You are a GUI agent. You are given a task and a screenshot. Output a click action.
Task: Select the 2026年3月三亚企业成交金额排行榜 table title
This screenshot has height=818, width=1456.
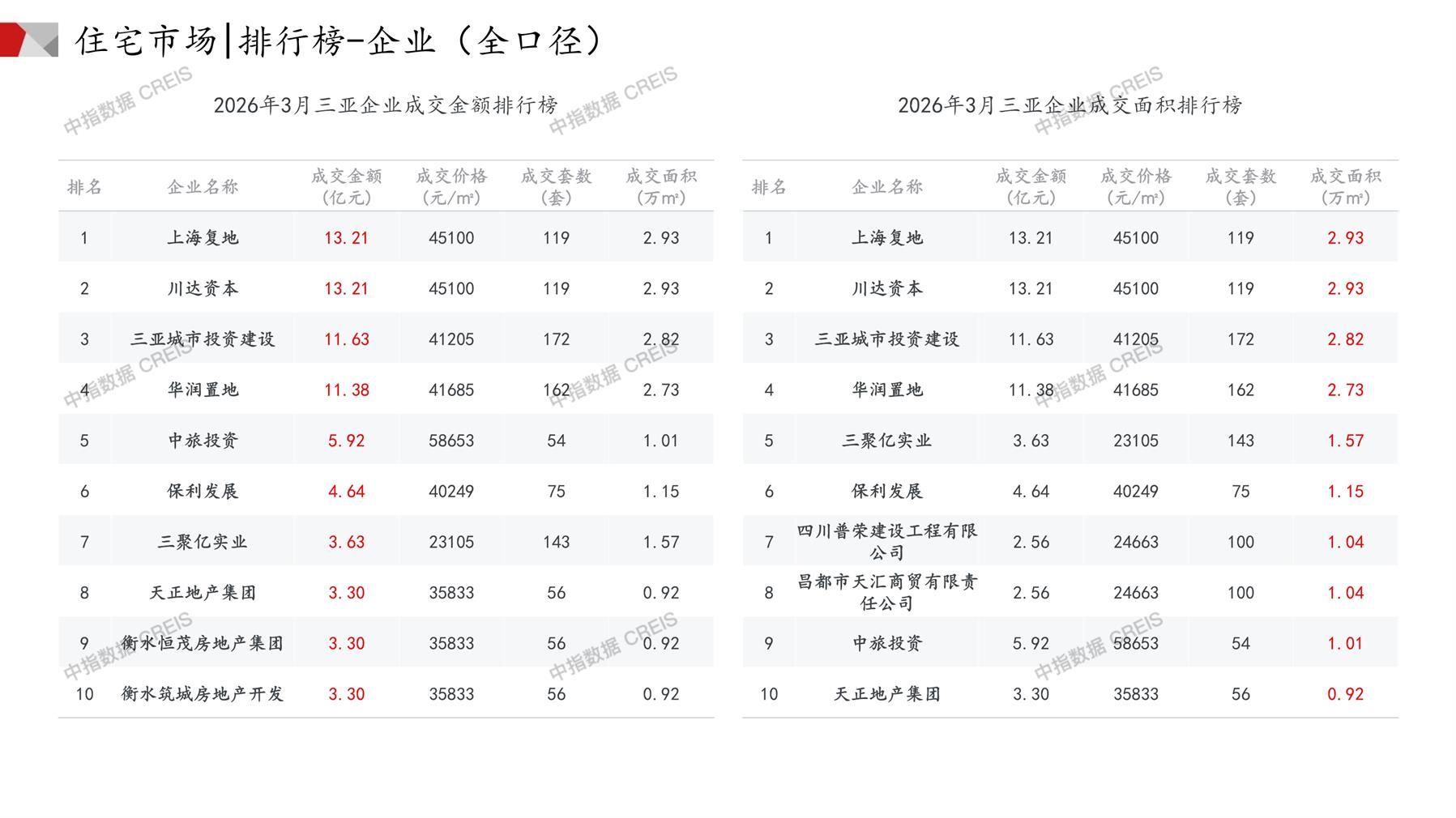coord(386,105)
